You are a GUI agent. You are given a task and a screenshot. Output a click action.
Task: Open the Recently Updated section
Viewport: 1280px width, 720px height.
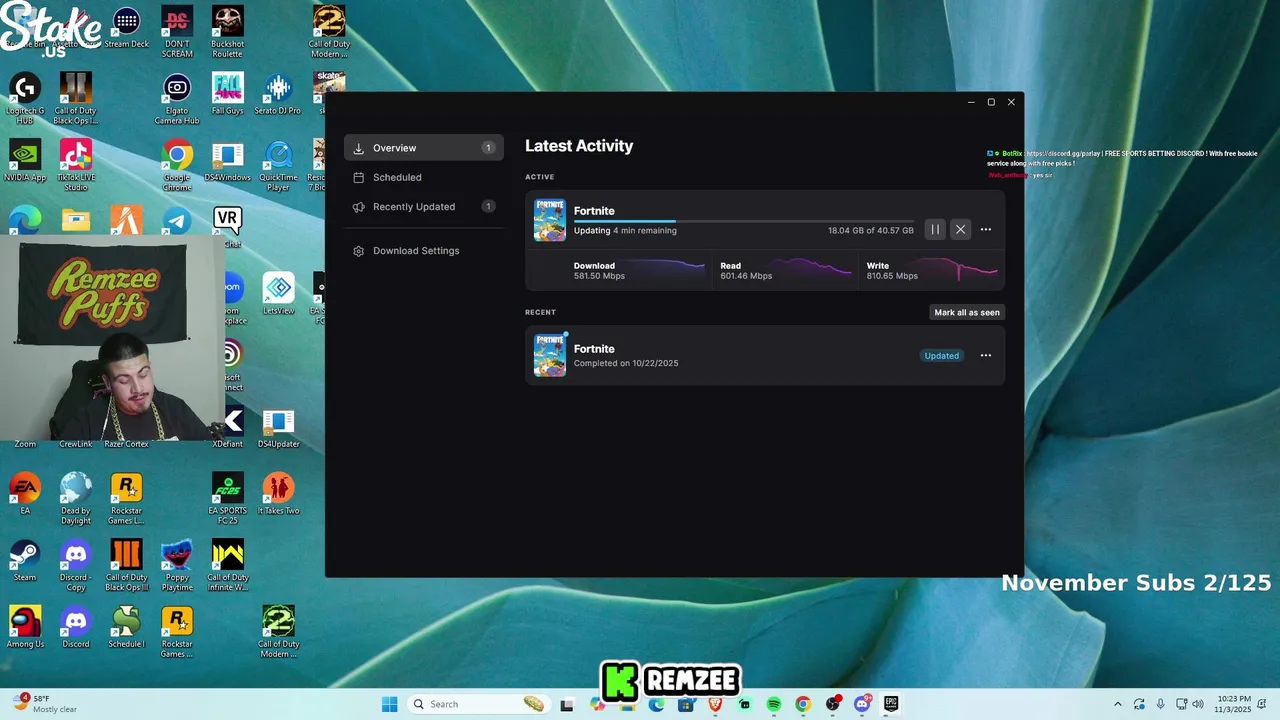coord(423,207)
